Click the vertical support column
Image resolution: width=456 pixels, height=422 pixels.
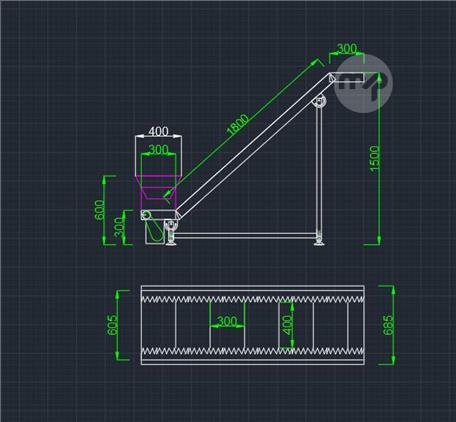tap(319, 170)
